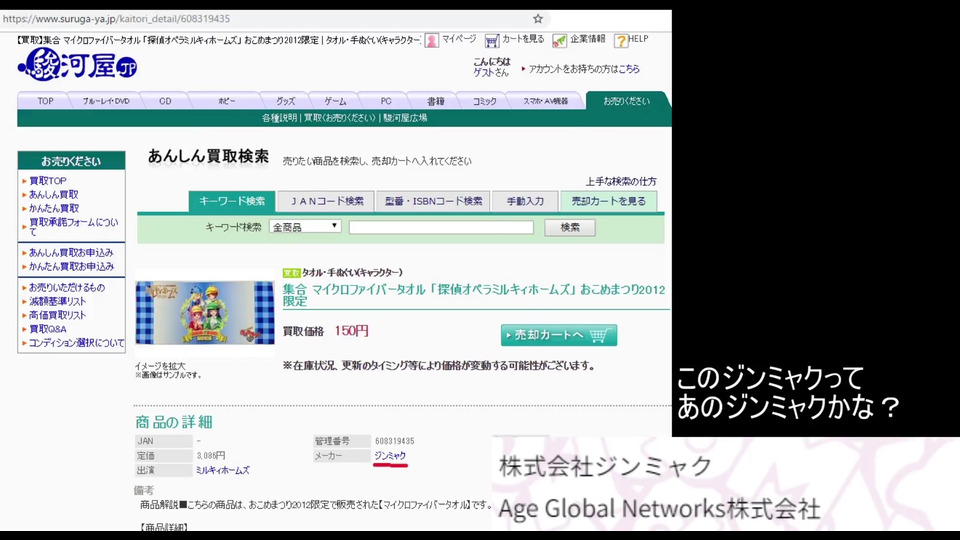Click the 高価買取リスト sidebar link

(58, 315)
